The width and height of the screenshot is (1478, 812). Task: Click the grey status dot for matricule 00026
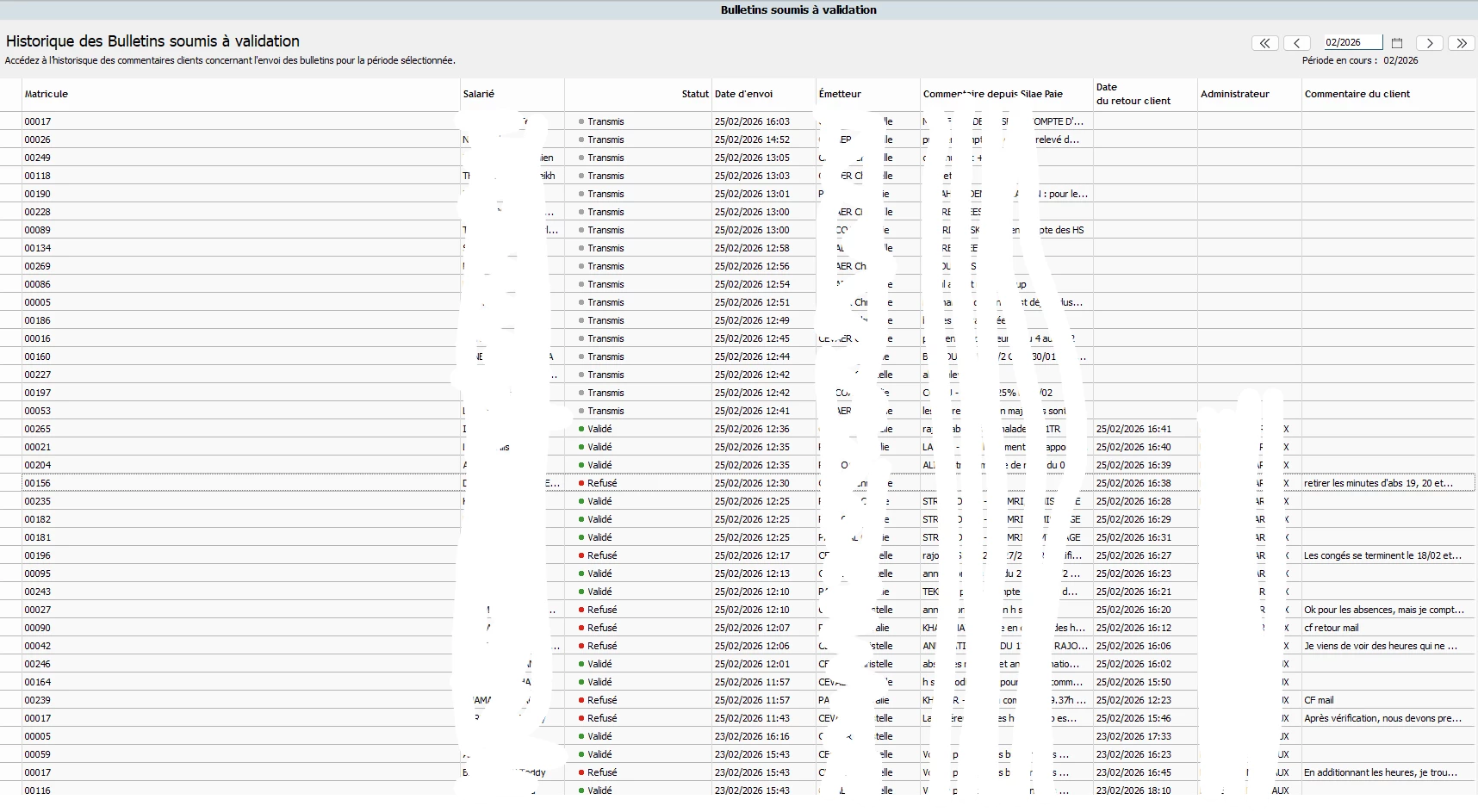point(581,139)
